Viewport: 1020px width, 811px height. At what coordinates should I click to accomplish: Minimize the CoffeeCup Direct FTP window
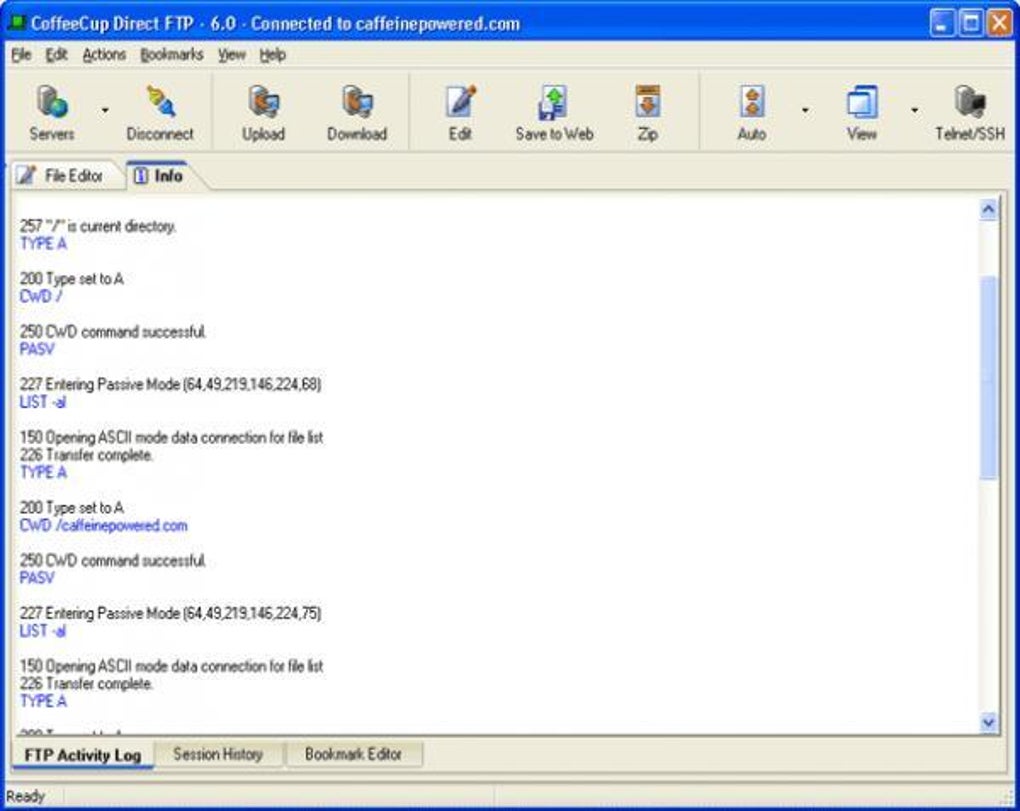pos(941,23)
